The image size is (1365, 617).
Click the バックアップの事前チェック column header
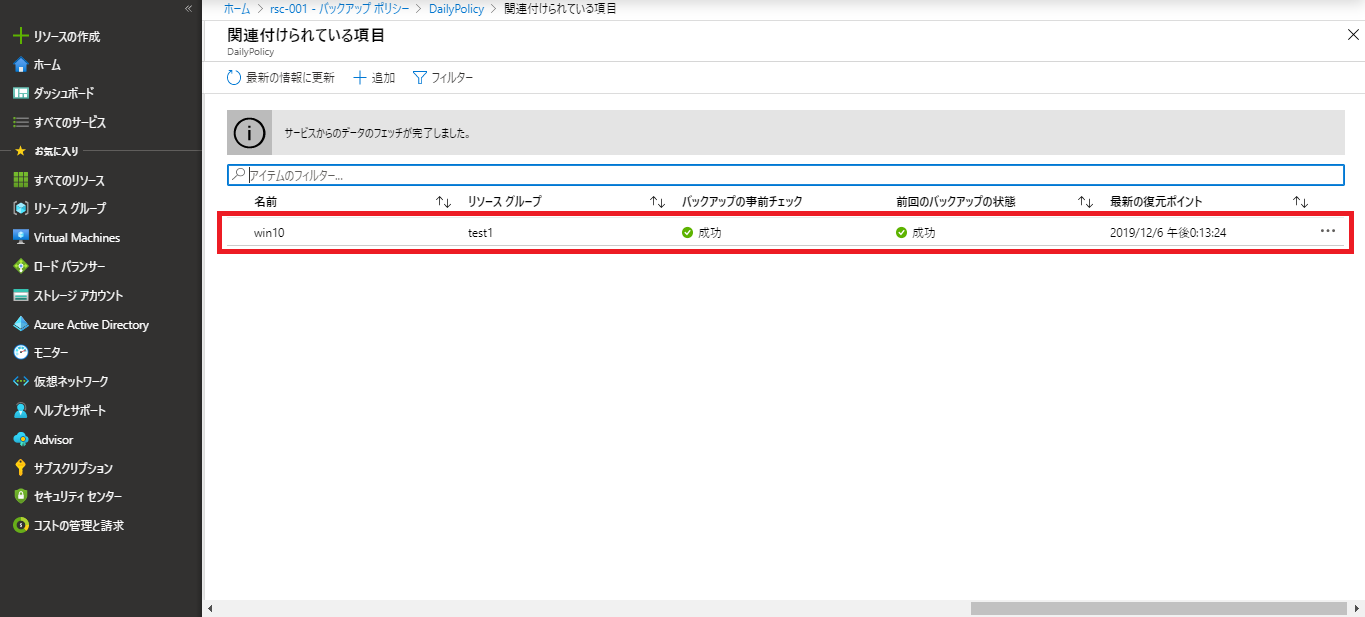point(742,202)
